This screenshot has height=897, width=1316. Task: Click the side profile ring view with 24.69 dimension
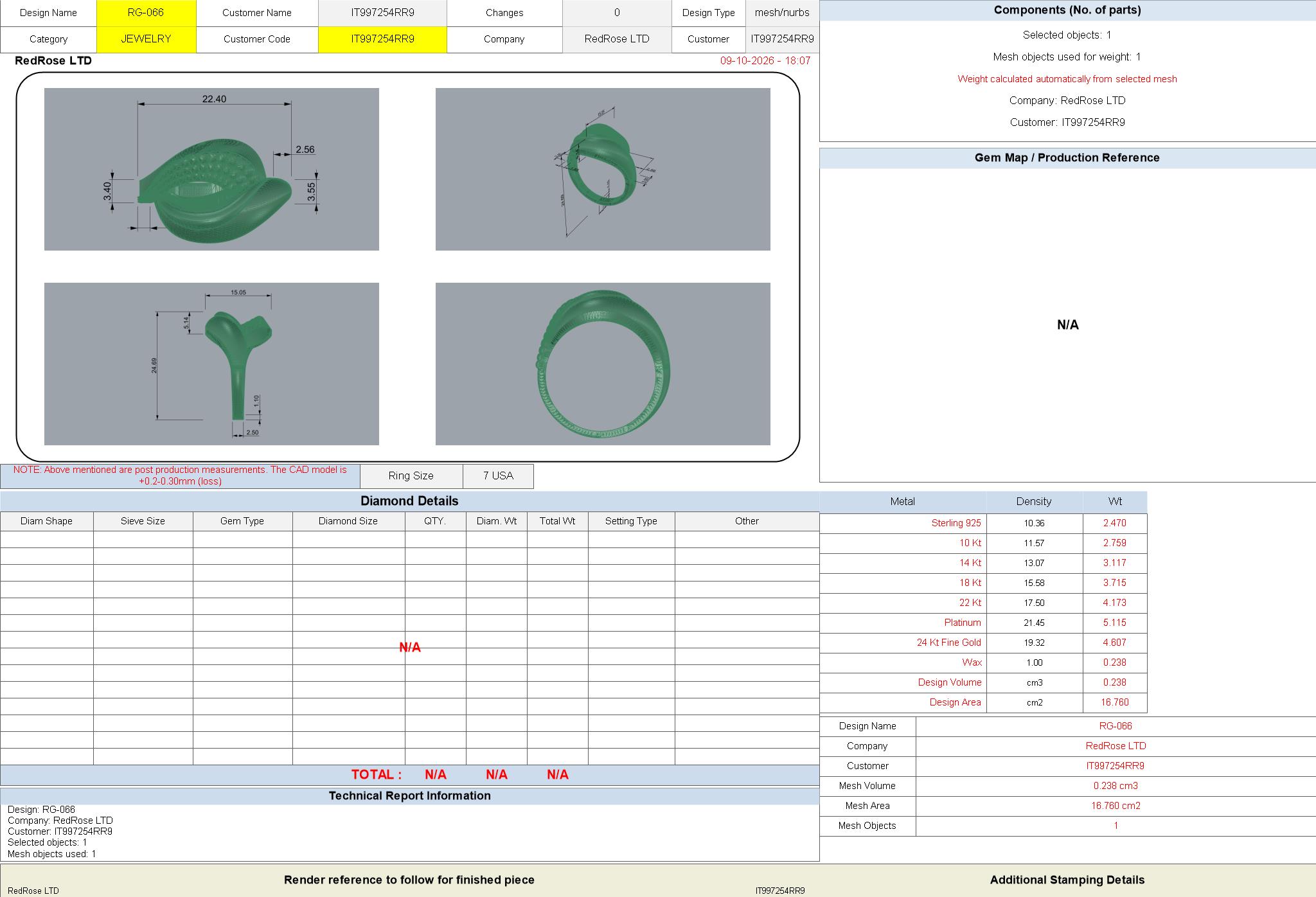[211, 364]
